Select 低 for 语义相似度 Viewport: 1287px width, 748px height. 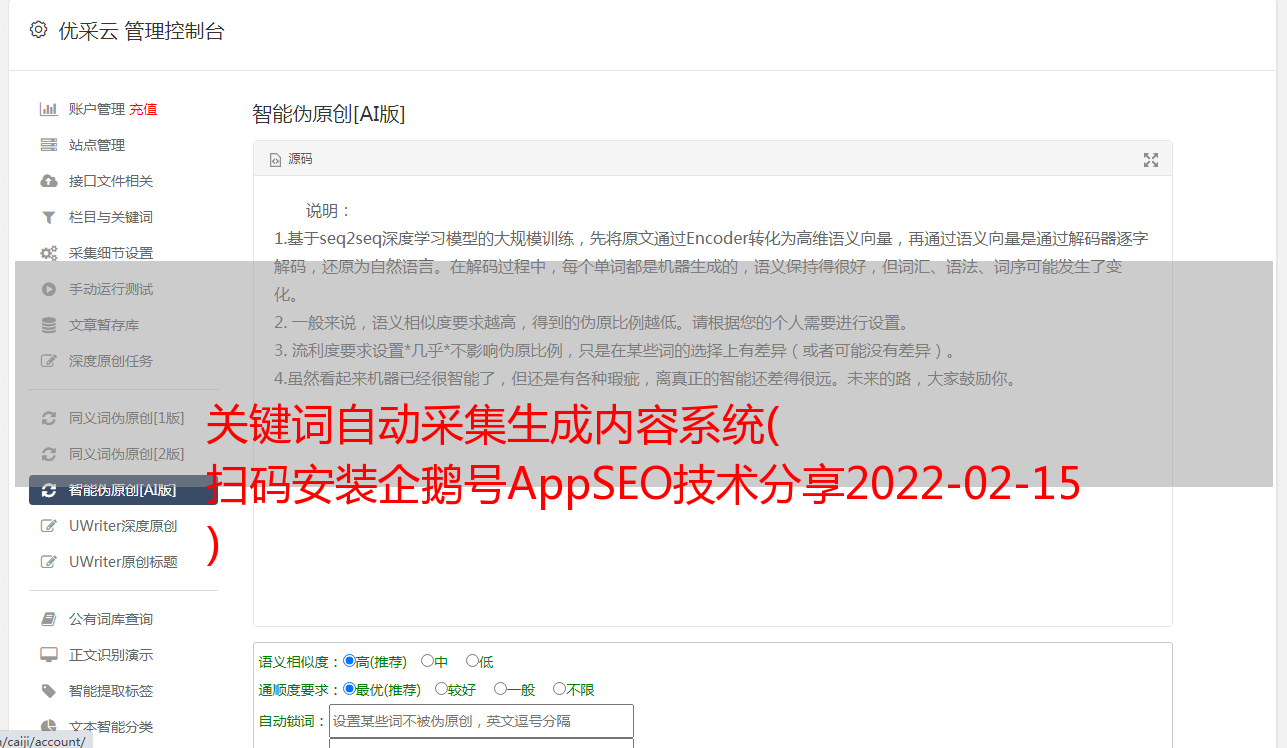472,661
